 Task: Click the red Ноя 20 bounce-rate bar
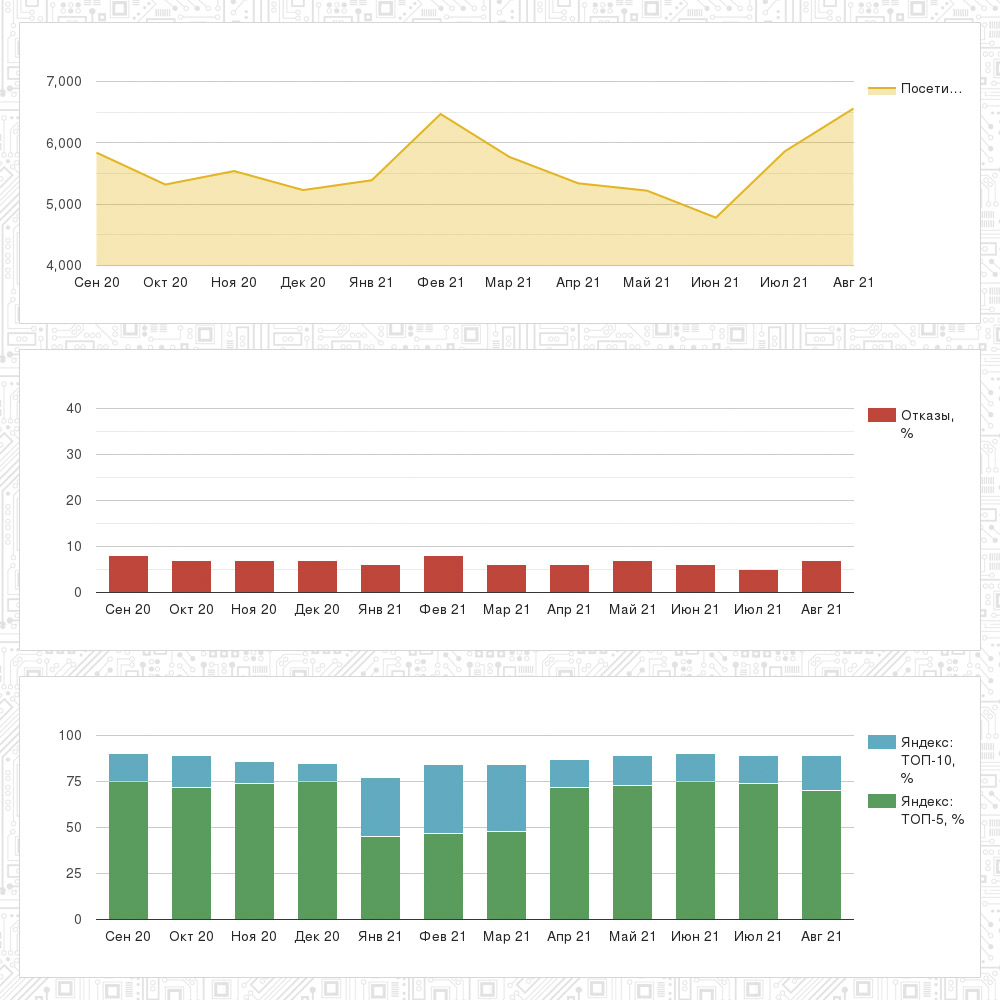click(254, 577)
